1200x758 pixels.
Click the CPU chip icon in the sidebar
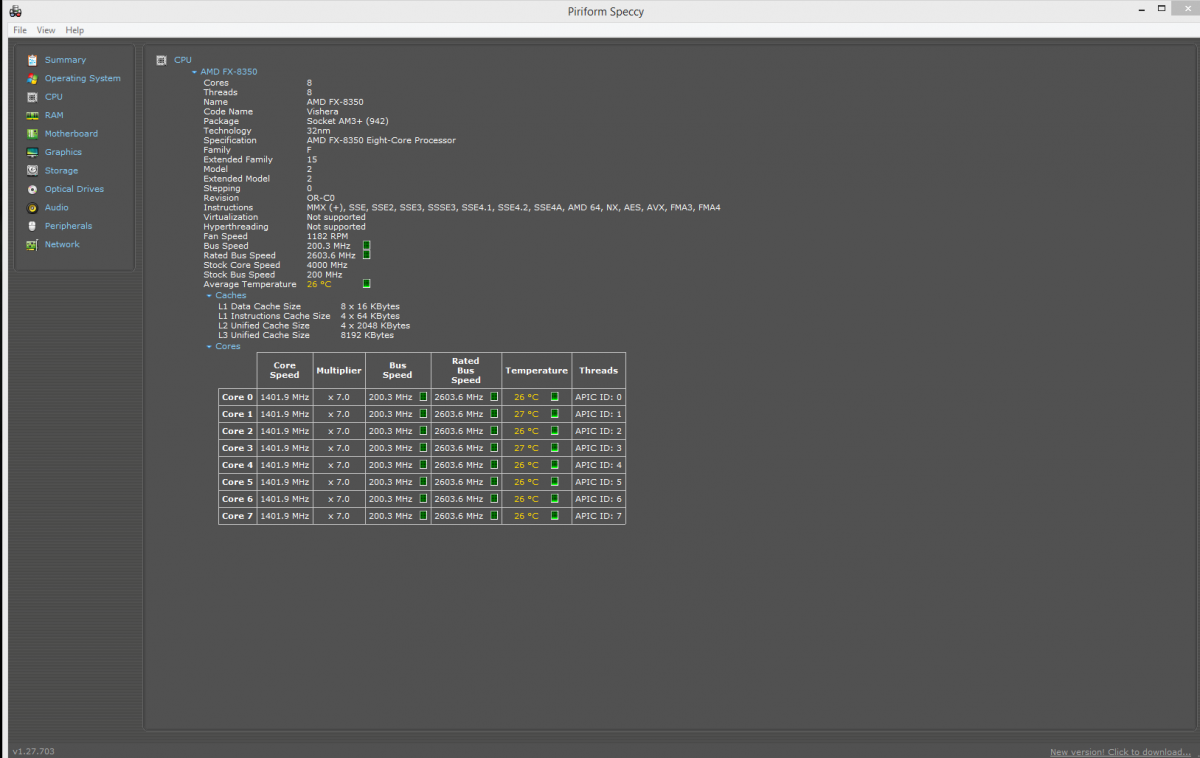point(33,97)
